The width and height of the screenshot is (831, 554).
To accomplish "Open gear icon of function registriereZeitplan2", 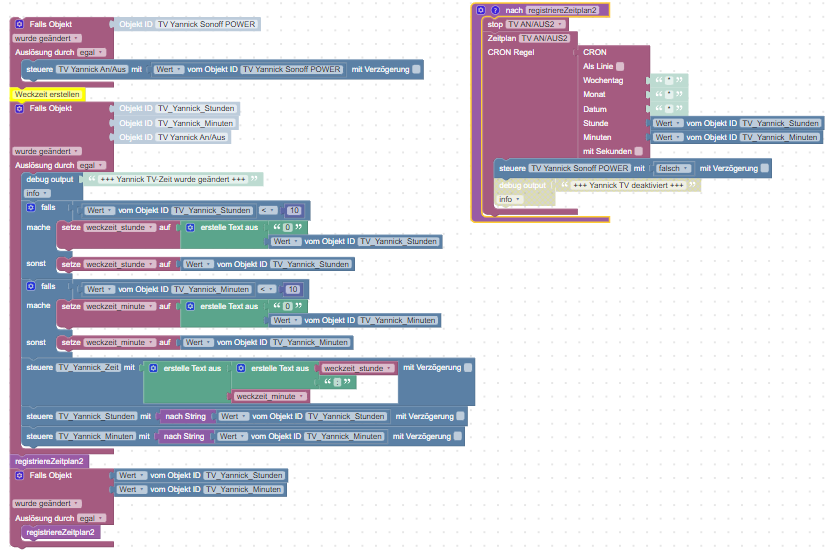I will pos(481,10).
